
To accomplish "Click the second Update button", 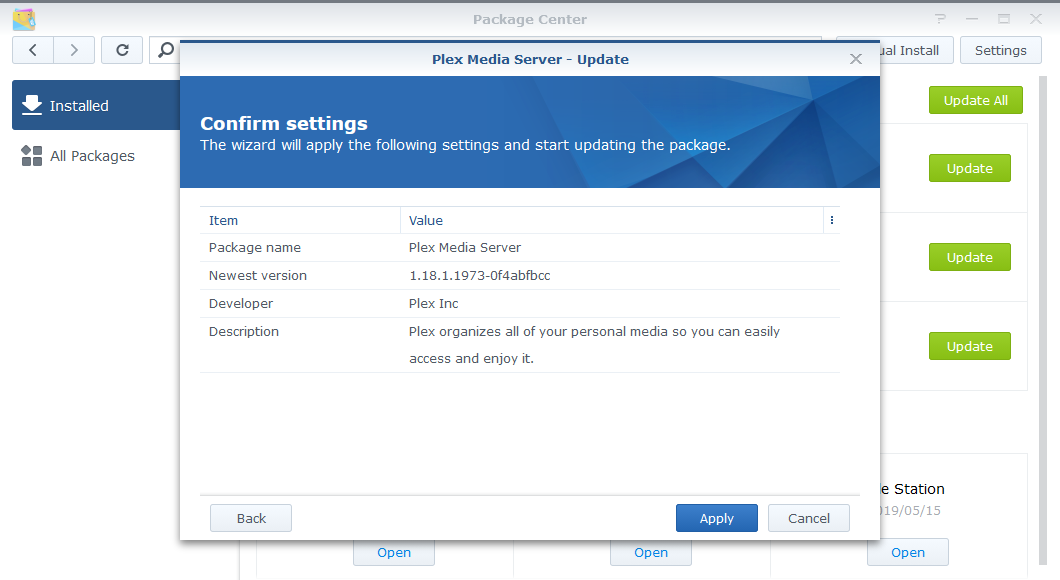I will pos(969,258).
